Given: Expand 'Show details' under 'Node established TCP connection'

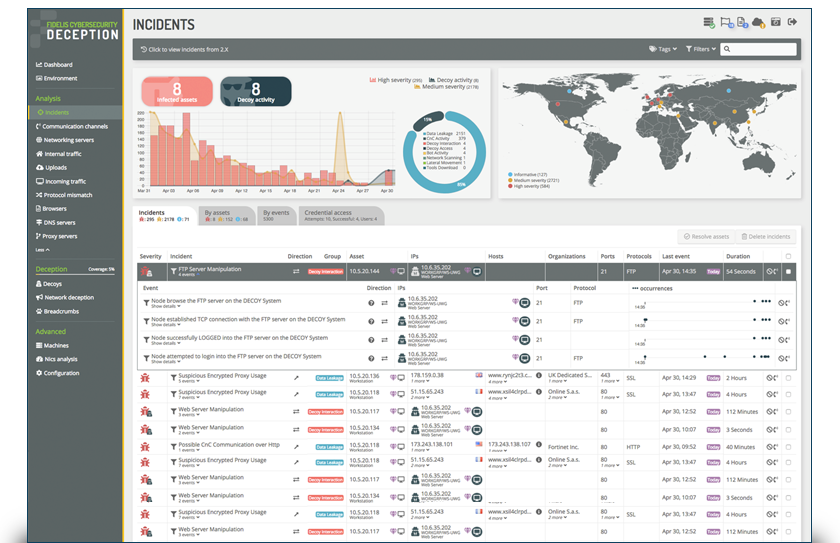Looking at the screenshot, I should [x=164, y=325].
